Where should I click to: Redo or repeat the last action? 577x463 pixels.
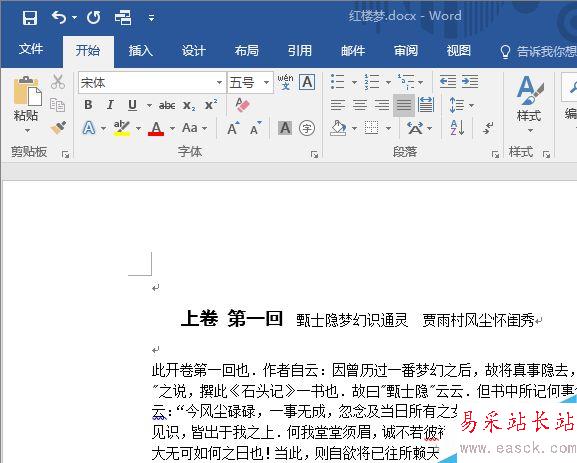point(93,17)
